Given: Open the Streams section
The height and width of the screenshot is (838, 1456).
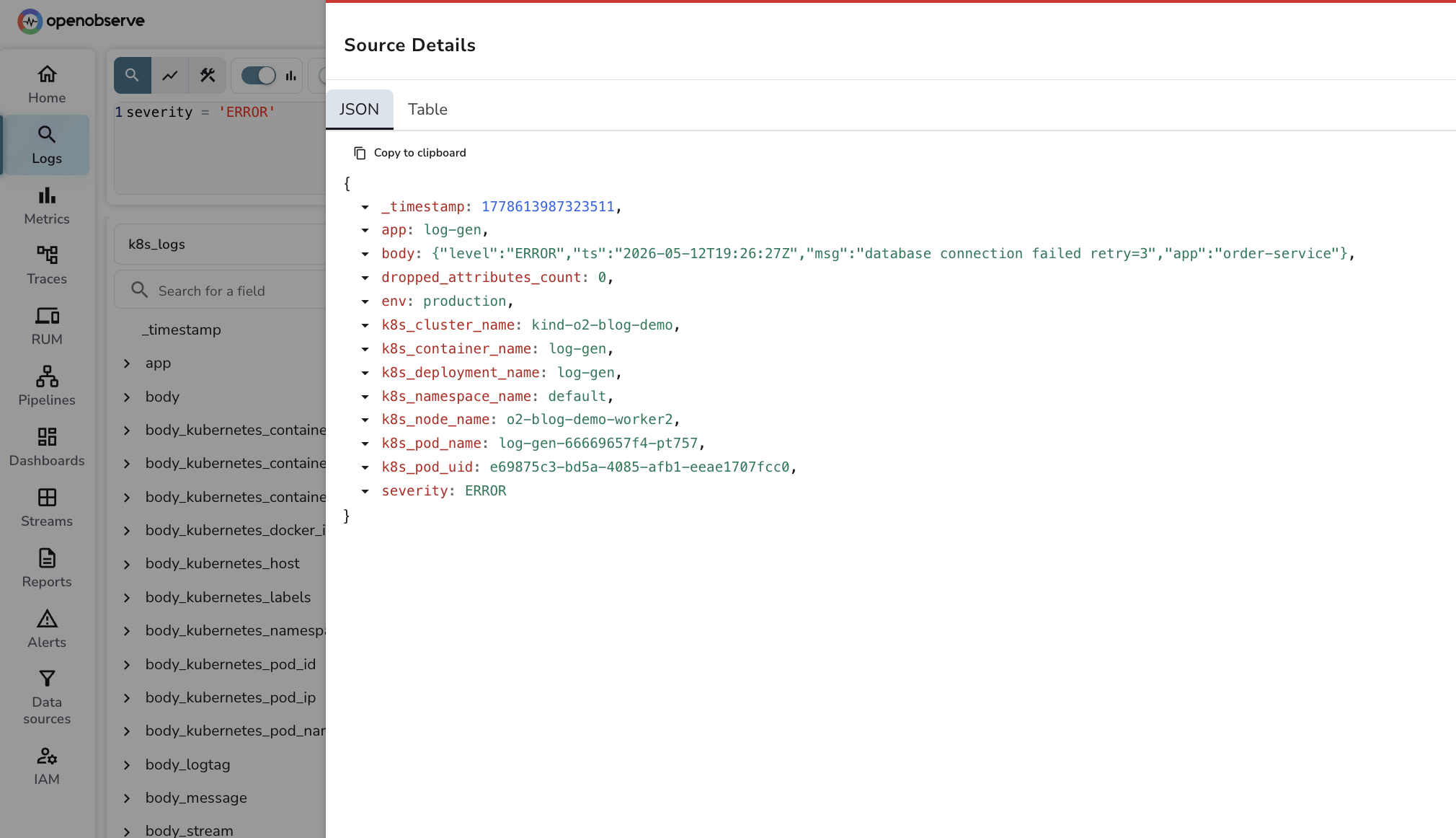Looking at the screenshot, I should pyautogui.click(x=47, y=508).
